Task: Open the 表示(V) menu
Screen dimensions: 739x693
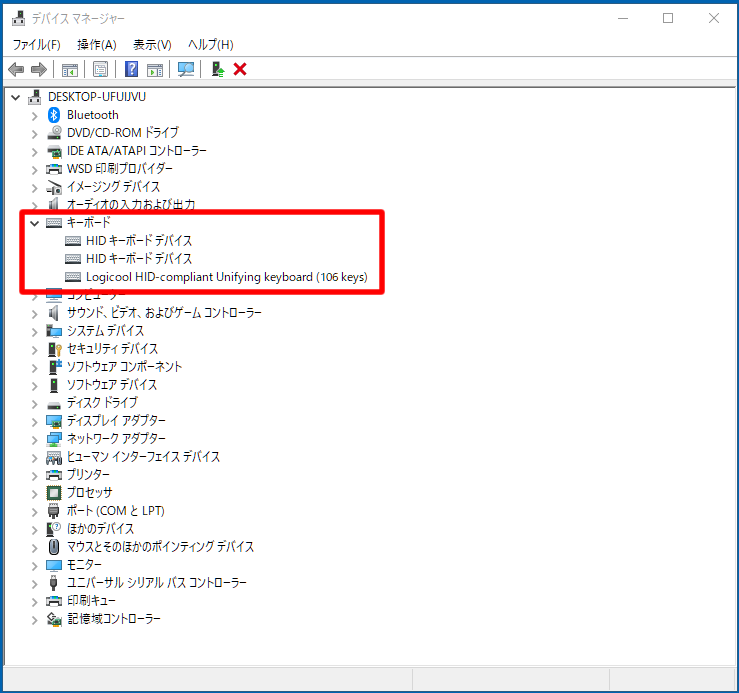Action: [152, 45]
